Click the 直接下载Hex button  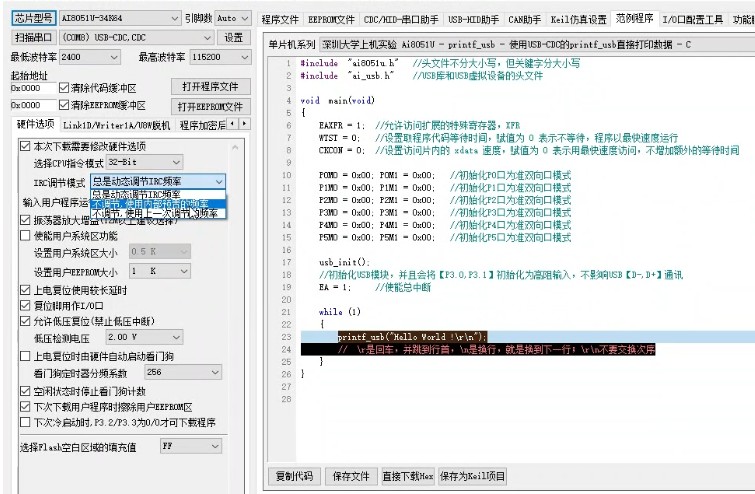point(407,476)
